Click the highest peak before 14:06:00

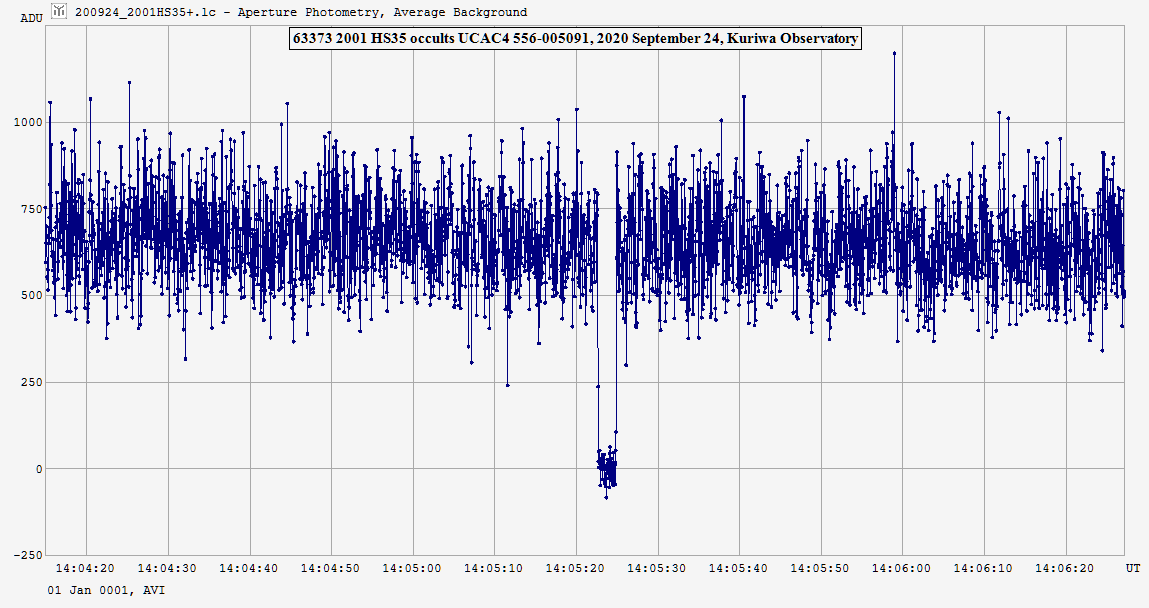tap(894, 53)
